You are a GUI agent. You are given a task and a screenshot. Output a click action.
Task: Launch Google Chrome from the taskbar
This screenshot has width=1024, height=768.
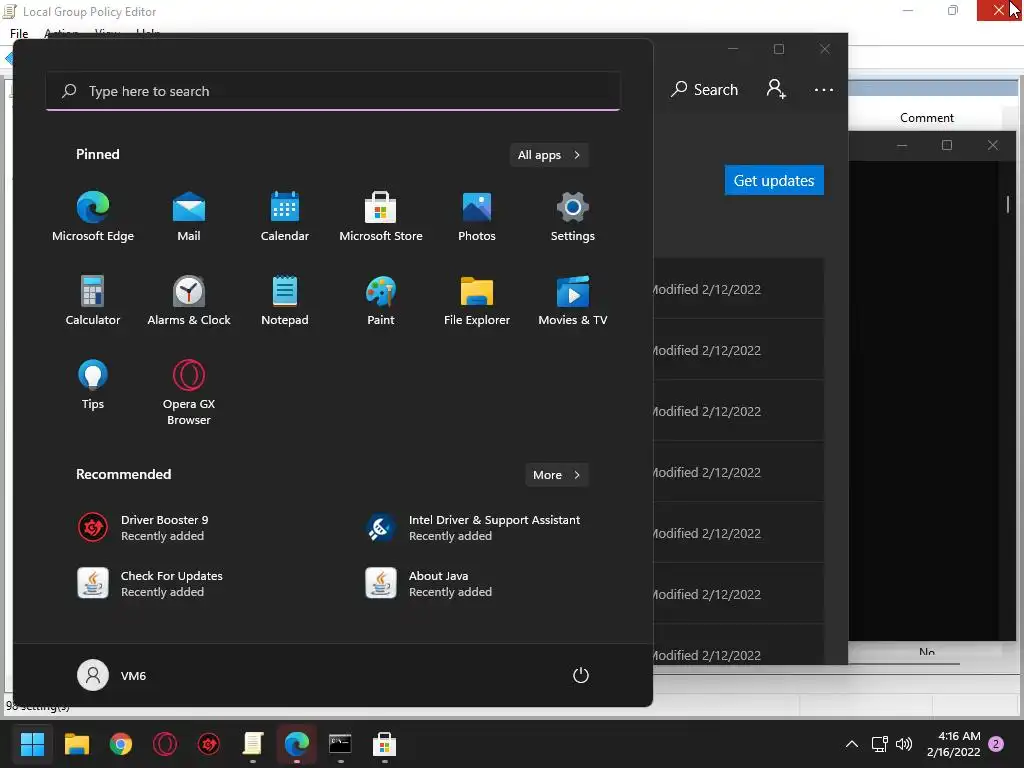click(x=121, y=744)
